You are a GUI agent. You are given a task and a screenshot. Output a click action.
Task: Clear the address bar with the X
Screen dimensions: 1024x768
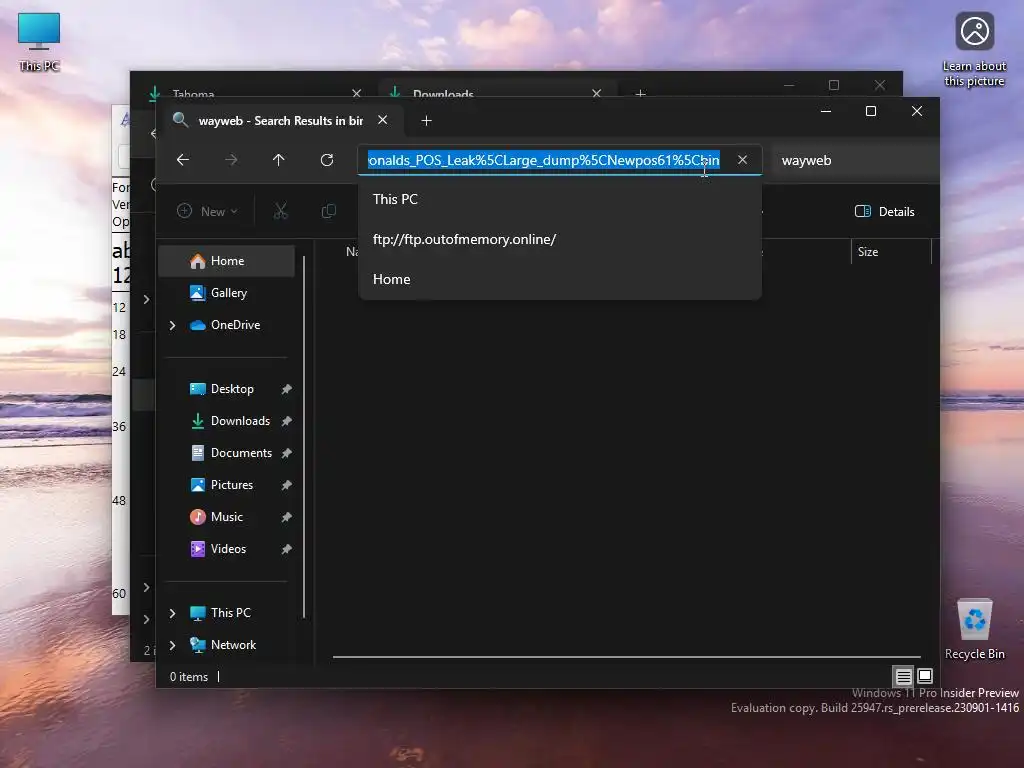[x=743, y=160]
